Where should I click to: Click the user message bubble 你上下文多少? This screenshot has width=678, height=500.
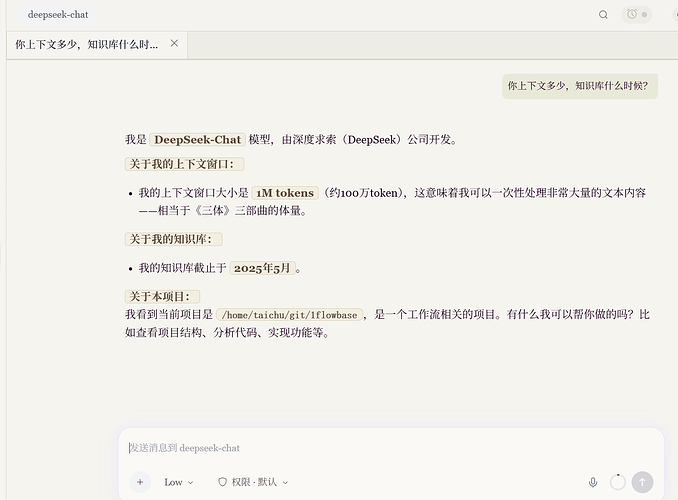click(580, 86)
